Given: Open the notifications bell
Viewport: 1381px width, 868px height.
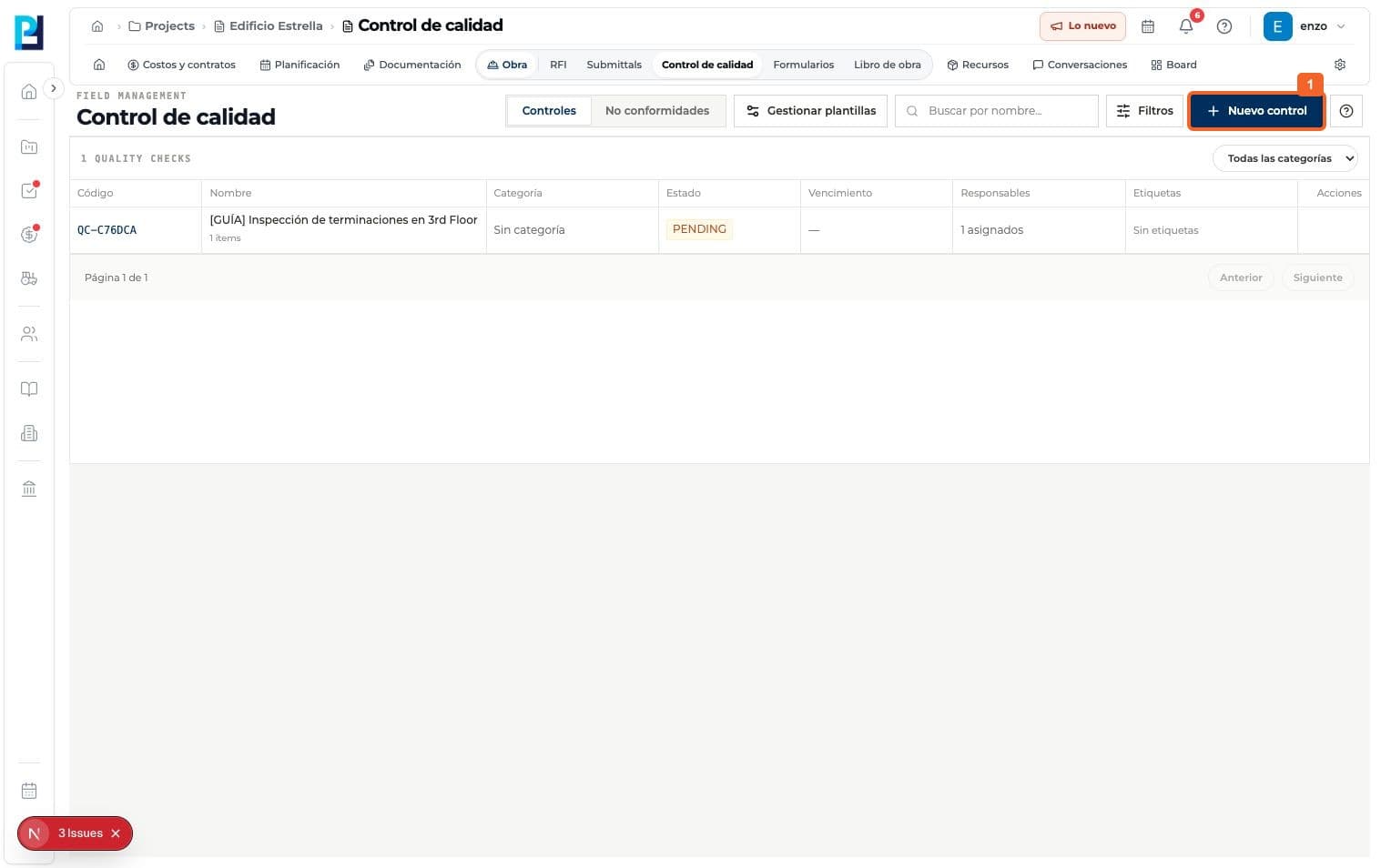Looking at the screenshot, I should point(1186,26).
